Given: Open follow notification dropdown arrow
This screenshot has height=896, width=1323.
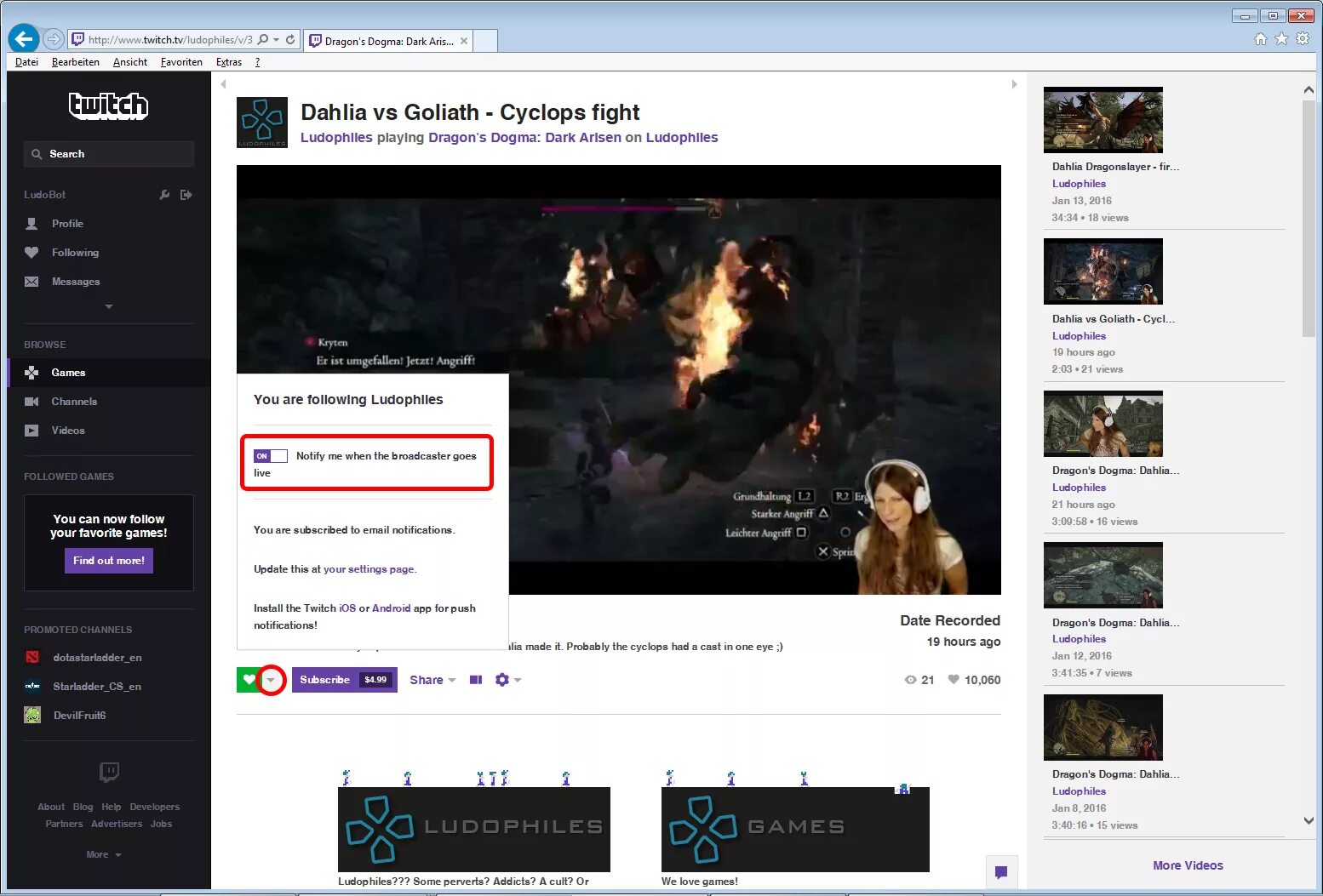Looking at the screenshot, I should (271, 680).
